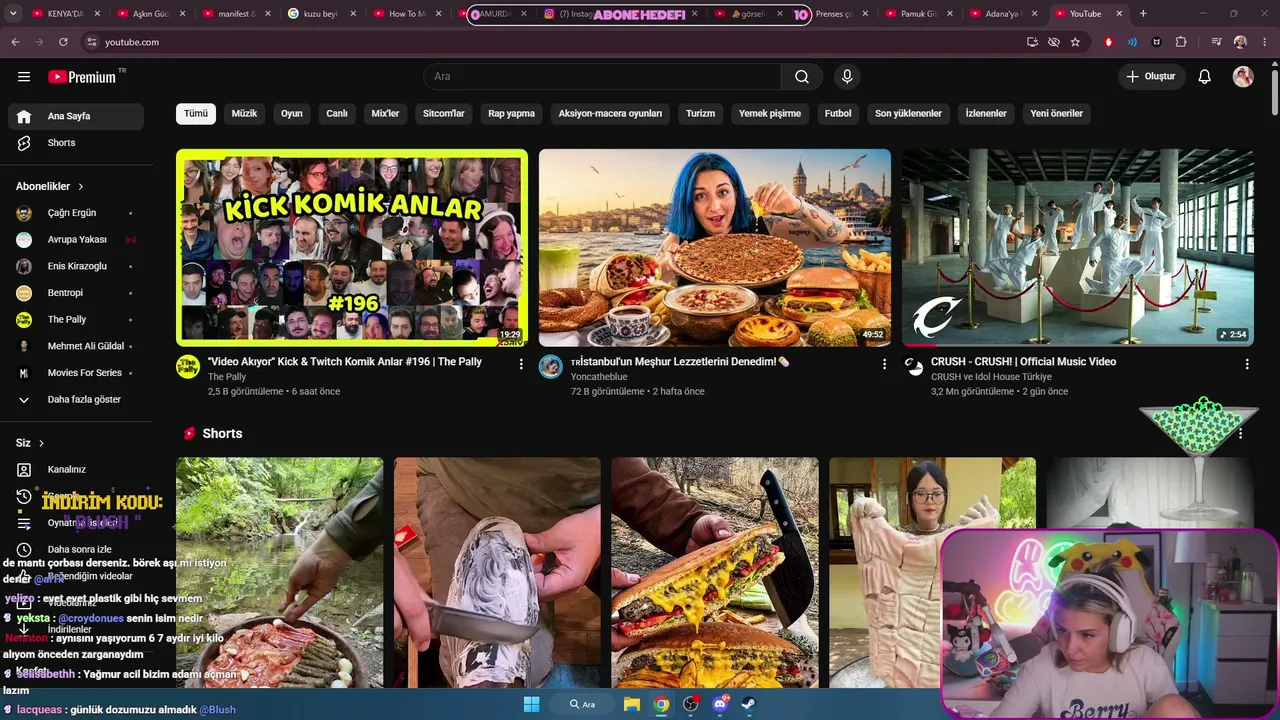The image size is (1280, 720).
Task: Click the page vertical scrollbar
Action: click(1274, 93)
